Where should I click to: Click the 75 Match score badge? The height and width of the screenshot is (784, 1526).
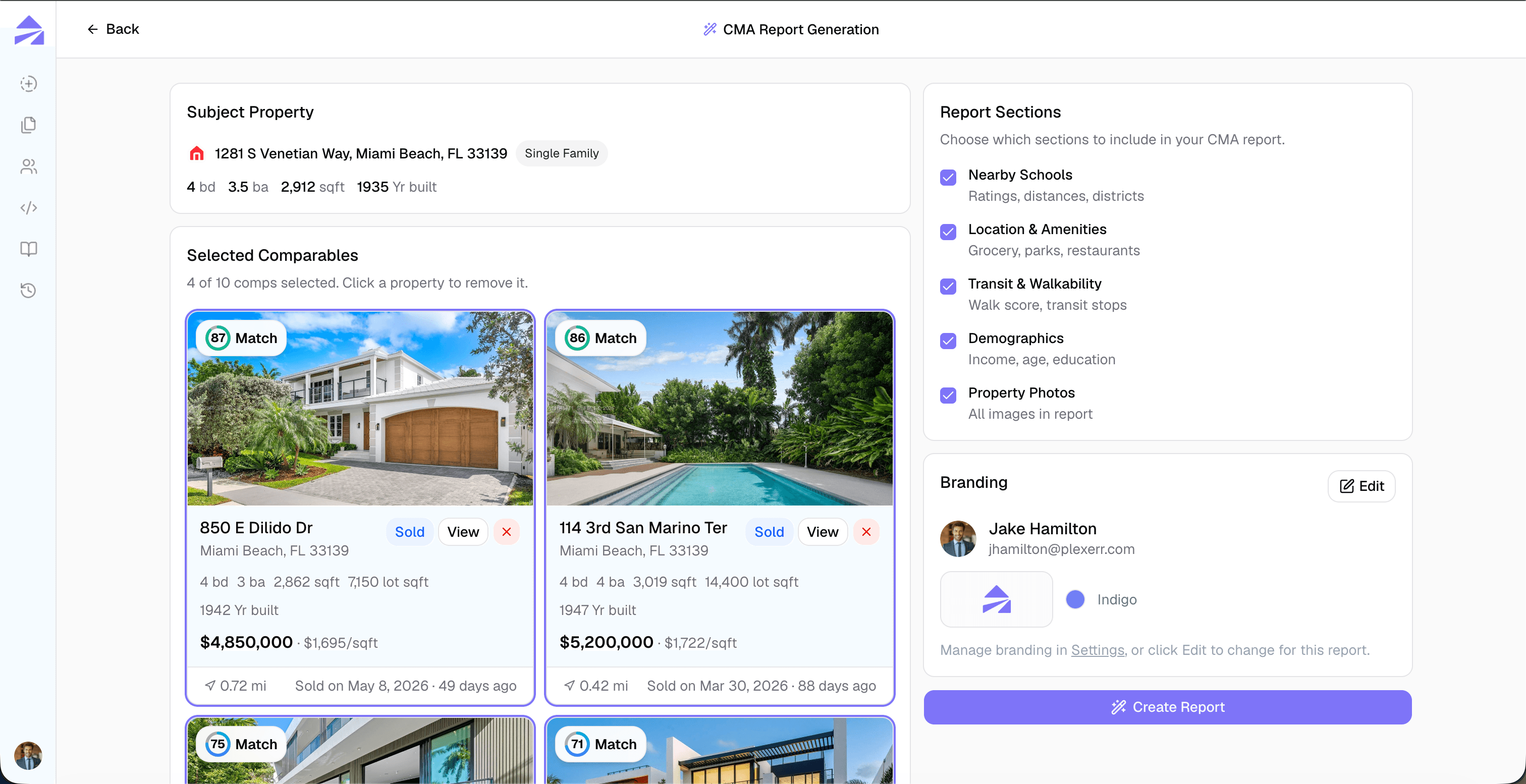coord(241,744)
